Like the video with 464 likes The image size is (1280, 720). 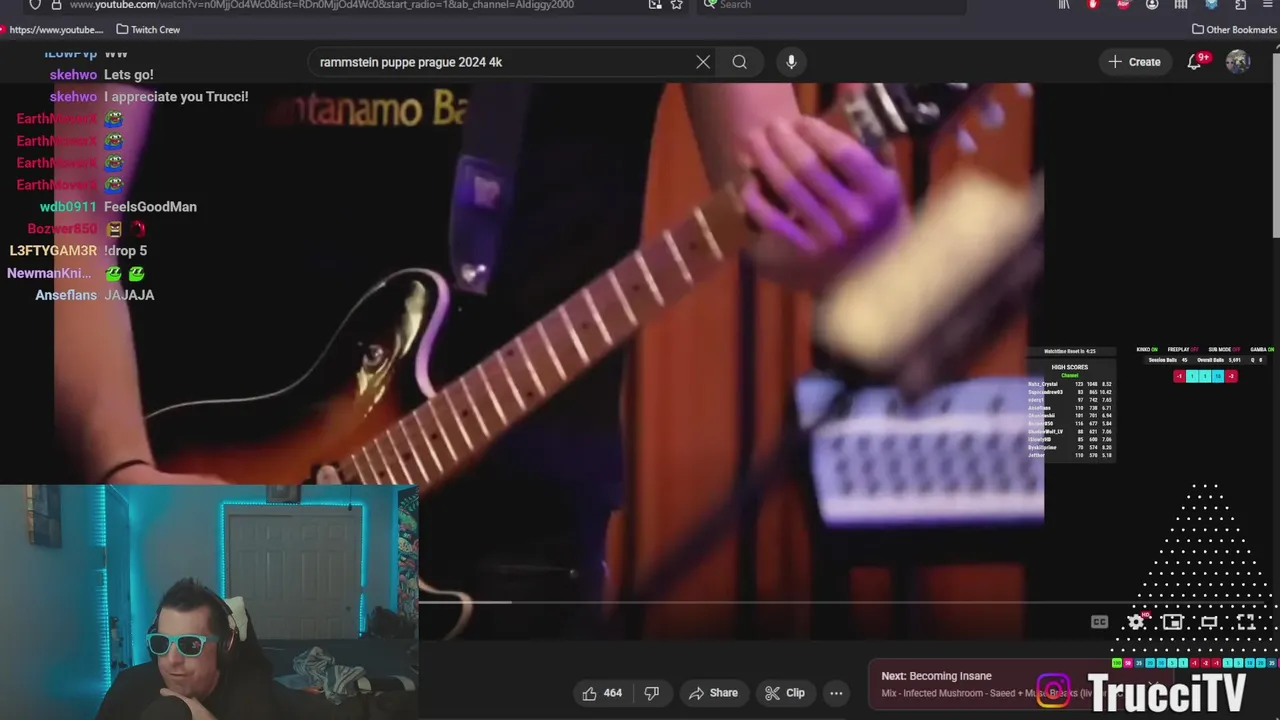pyautogui.click(x=602, y=693)
